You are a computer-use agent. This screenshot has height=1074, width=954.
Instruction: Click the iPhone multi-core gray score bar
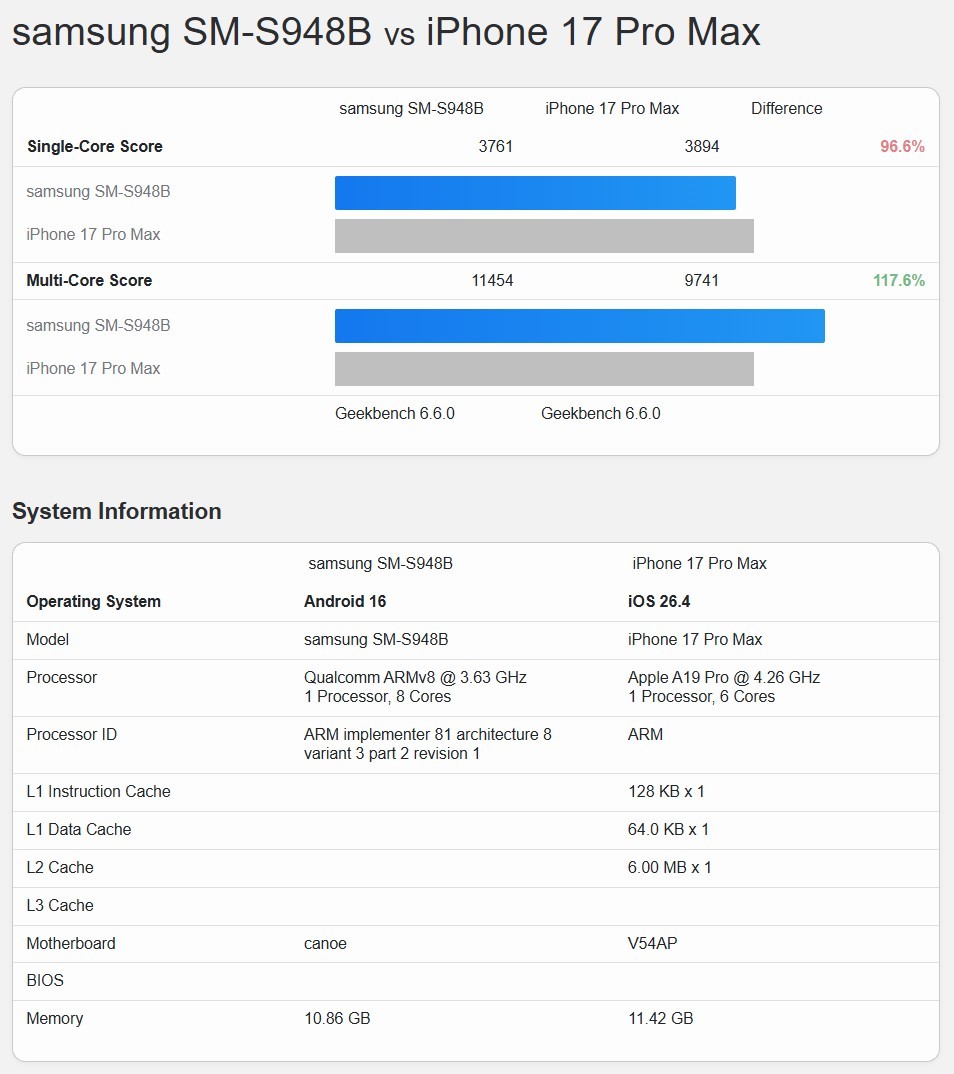click(544, 368)
